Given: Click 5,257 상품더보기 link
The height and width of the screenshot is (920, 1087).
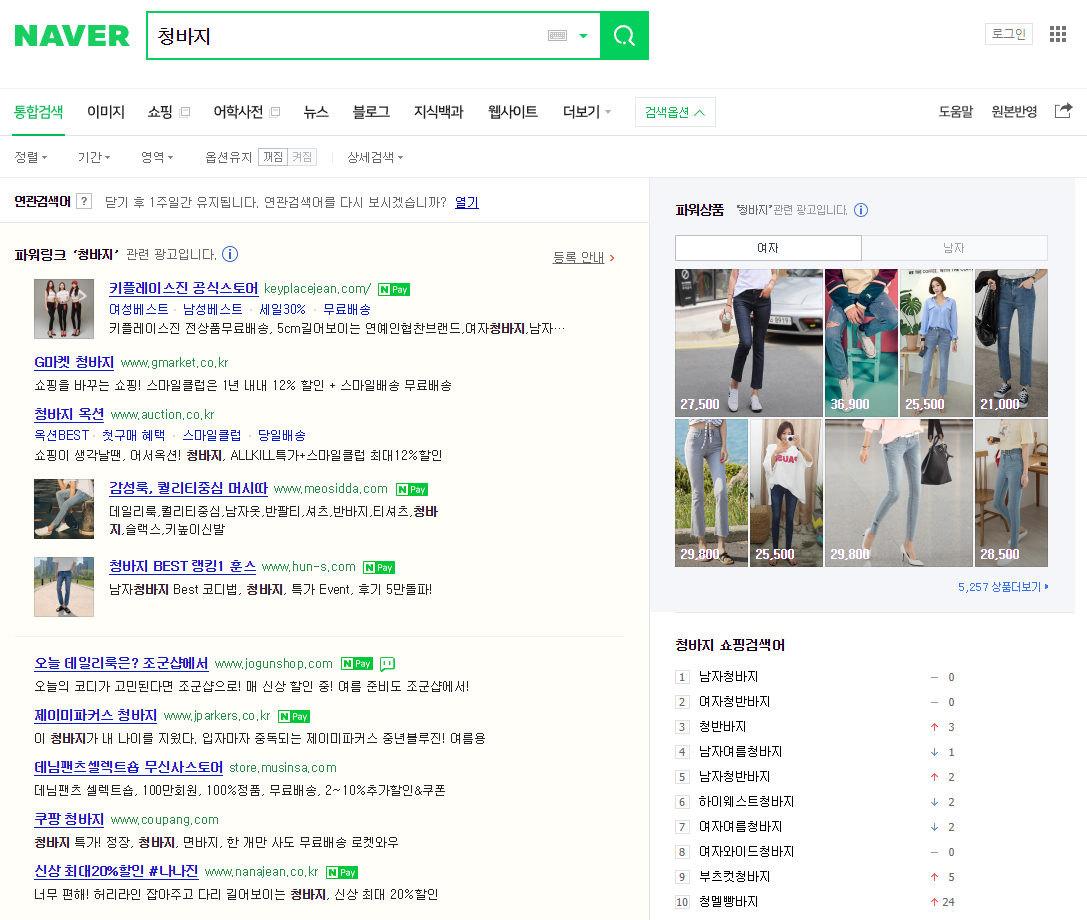Looking at the screenshot, I should 1002,587.
